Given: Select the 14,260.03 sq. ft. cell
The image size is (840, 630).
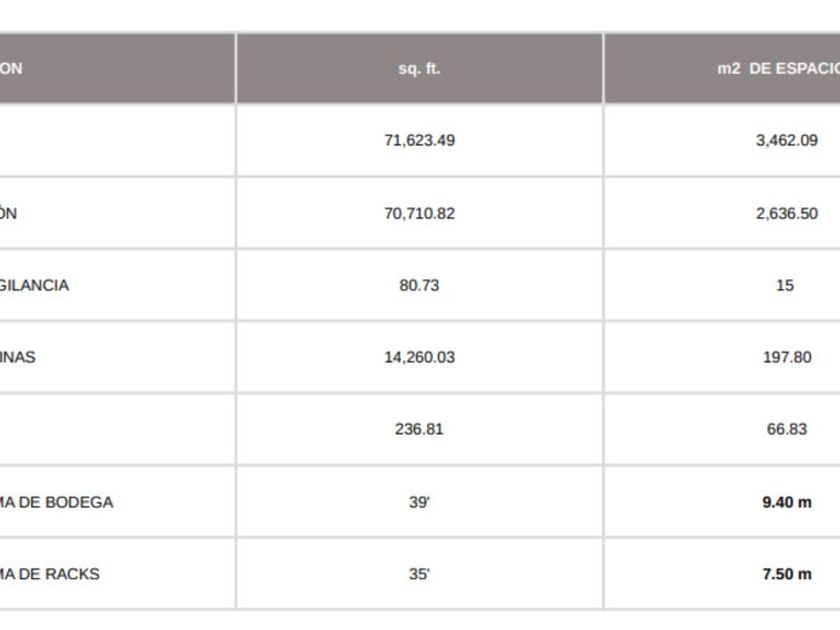Looking at the screenshot, I should point(419,357).
